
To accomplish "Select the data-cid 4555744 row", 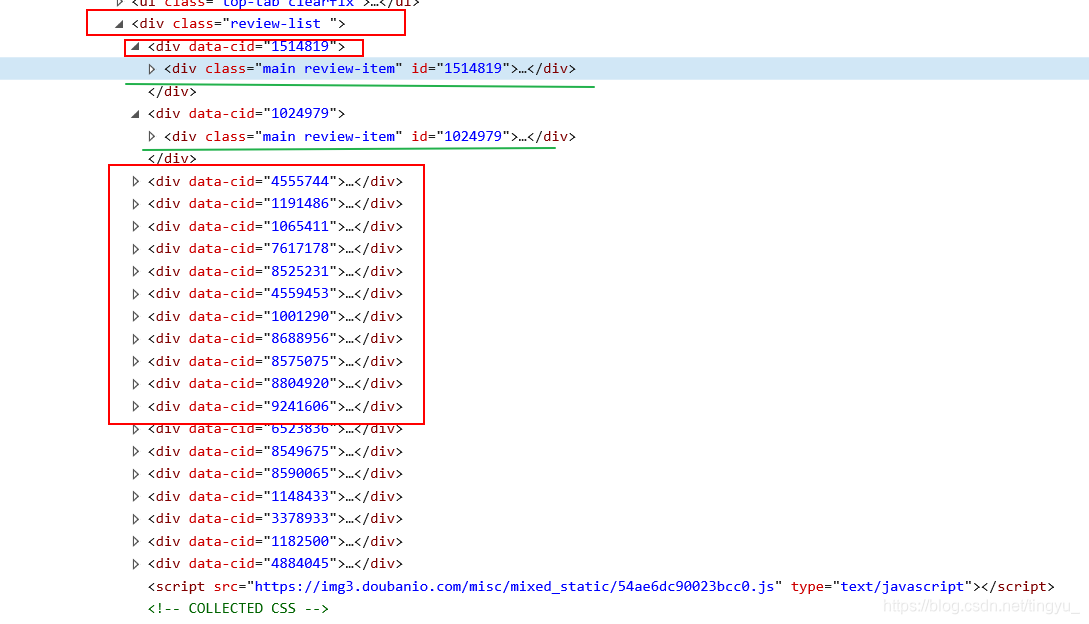I will click(275, 181).
